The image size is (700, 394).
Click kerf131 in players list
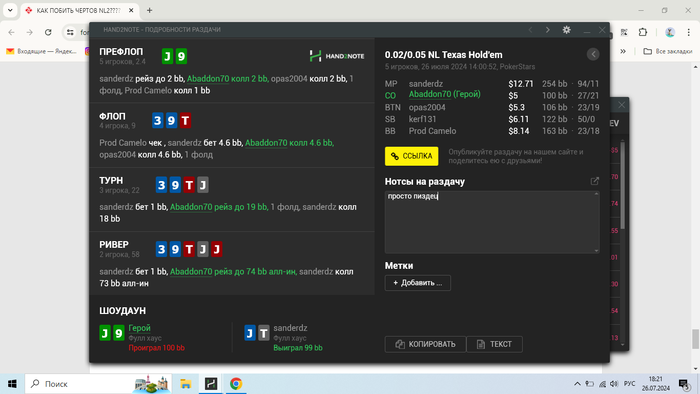click(422, 119)
